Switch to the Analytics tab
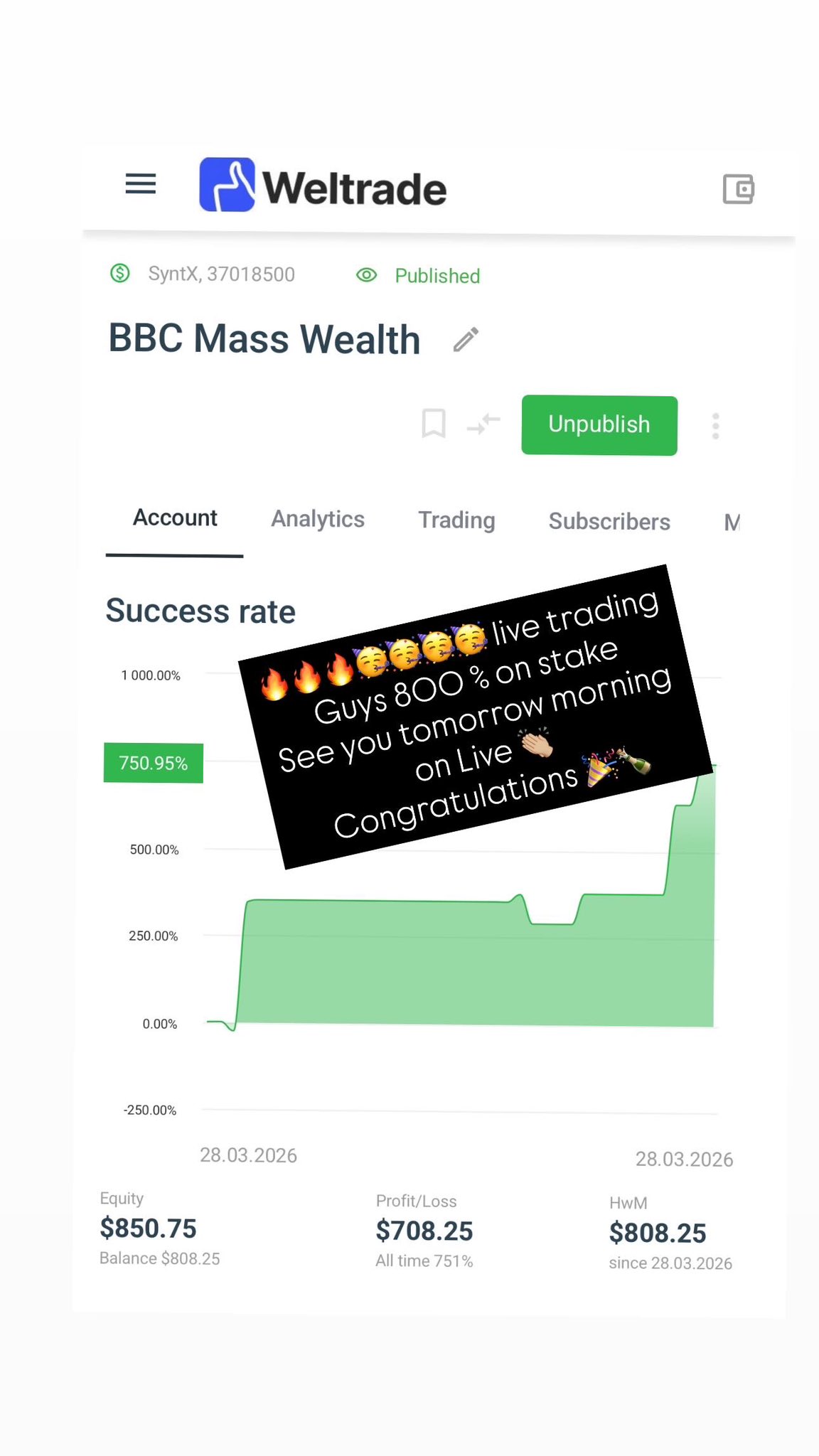Viewport: 819px width, 1456px height. [318, 520]
